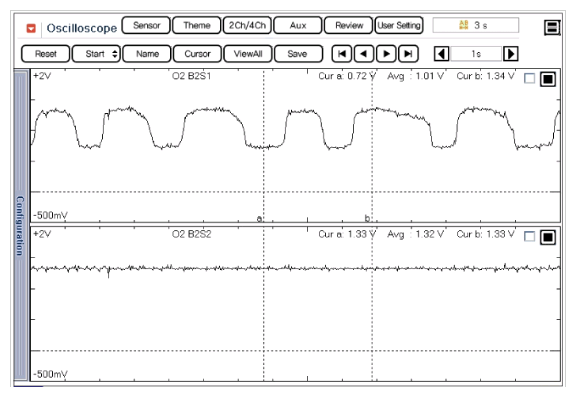
Task: Click Cur a: 1.33 V reading in B2S2
Action: (347, 234)
